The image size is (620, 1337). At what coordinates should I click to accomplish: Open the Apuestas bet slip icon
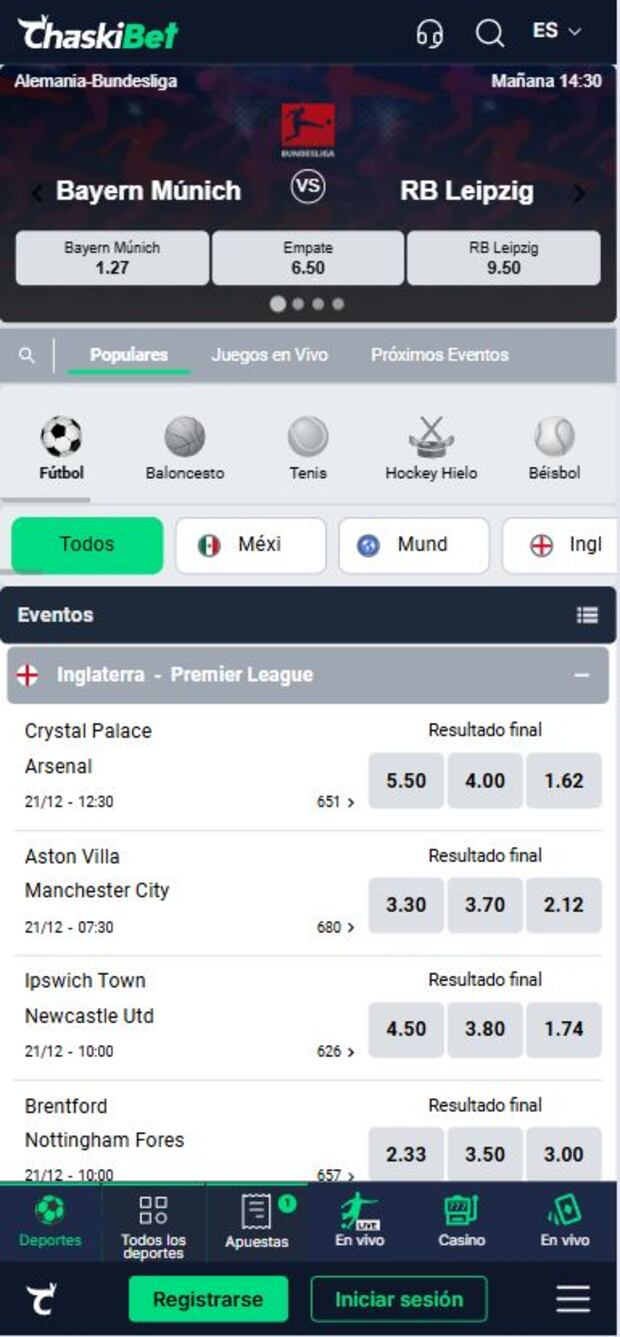tap(257, 1220)
